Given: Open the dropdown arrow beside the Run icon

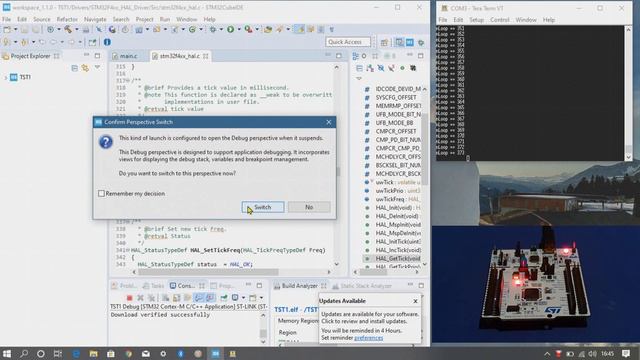Looking at the screenshot, I should [x=239, y=29].
